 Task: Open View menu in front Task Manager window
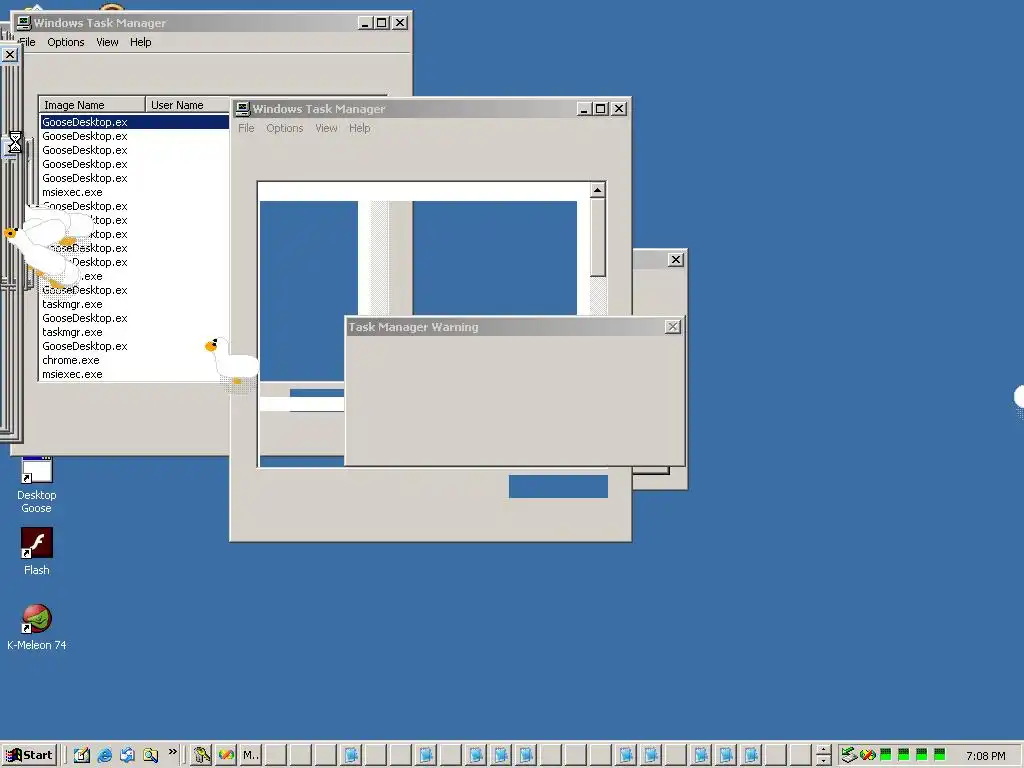[327, 128]
